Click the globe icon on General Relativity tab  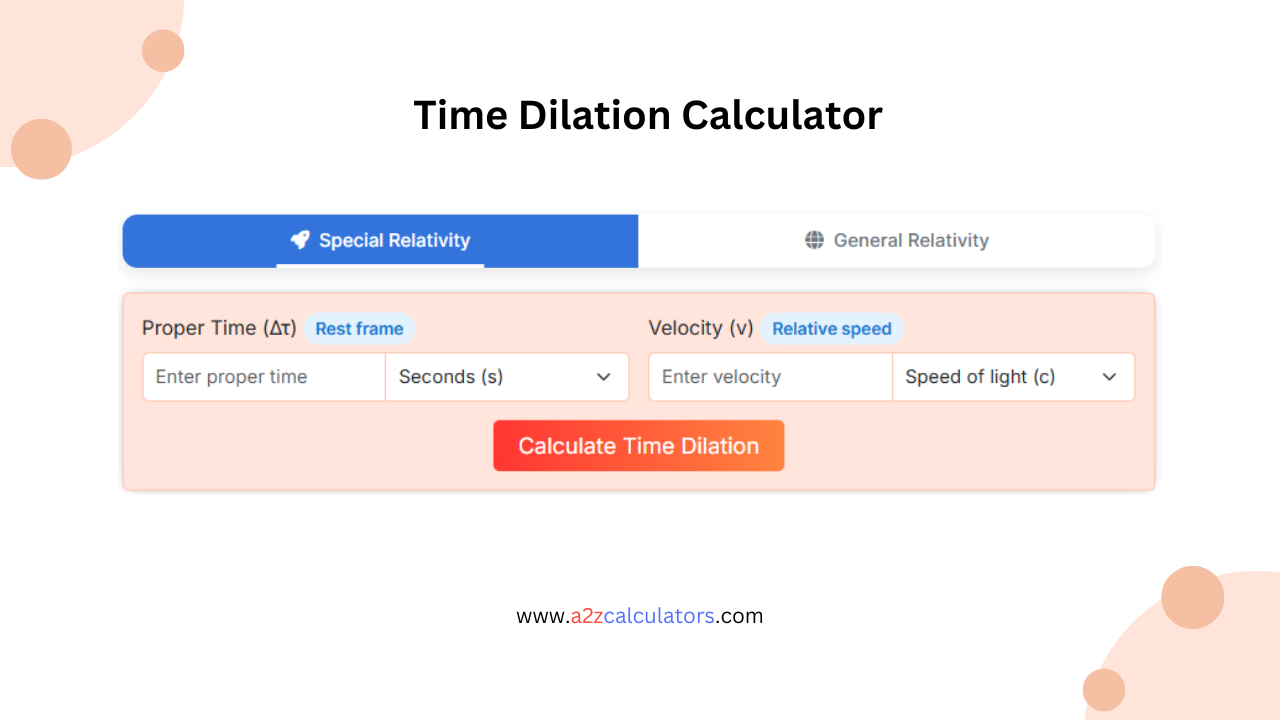814,240
